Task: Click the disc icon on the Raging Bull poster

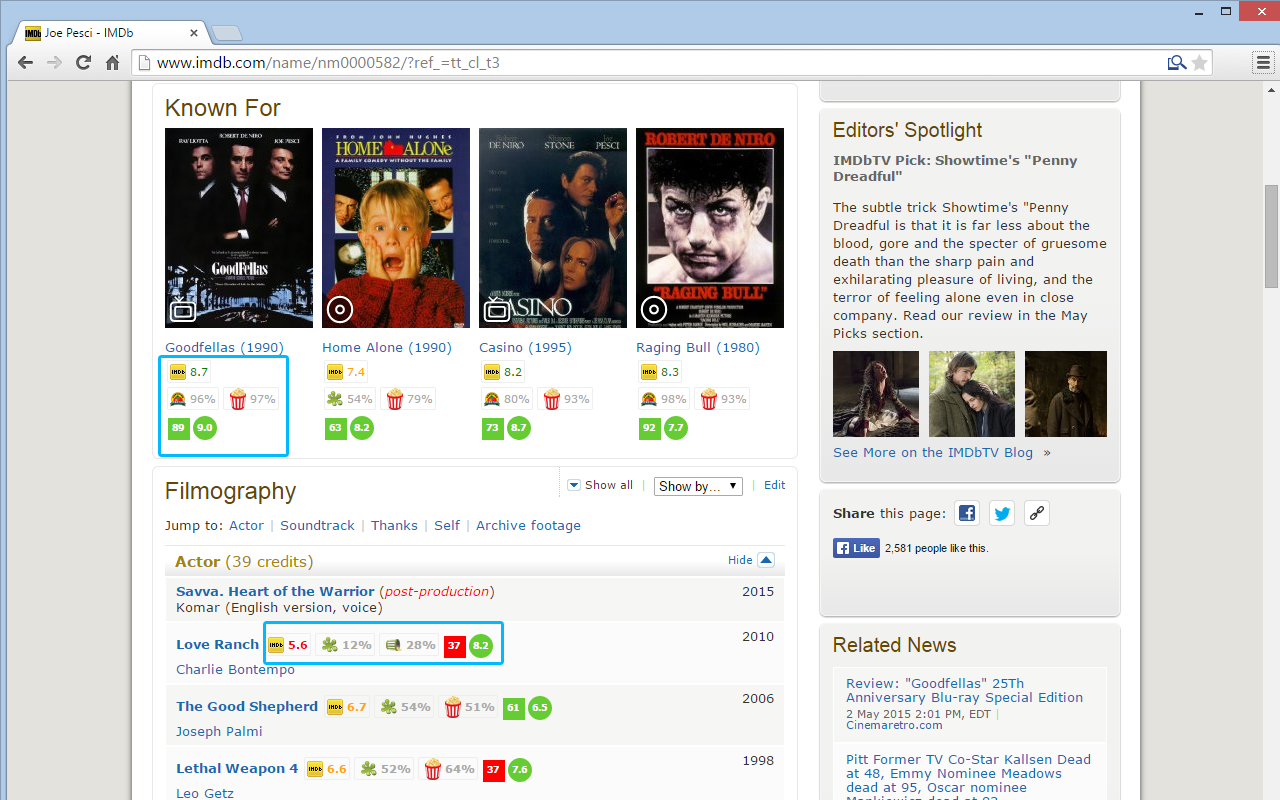Action: [653, 309]
